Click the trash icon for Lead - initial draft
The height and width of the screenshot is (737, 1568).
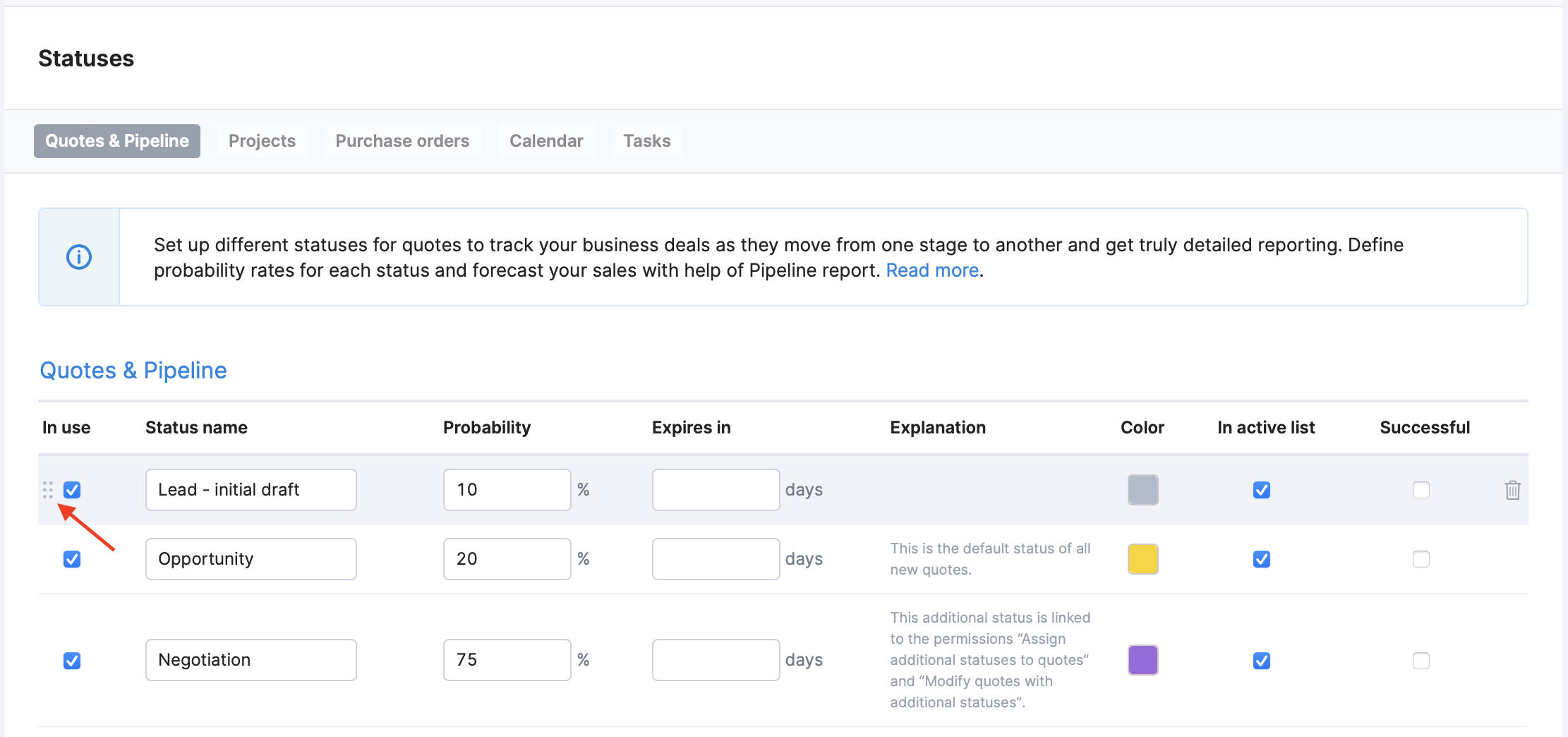tap(1512, 490)
